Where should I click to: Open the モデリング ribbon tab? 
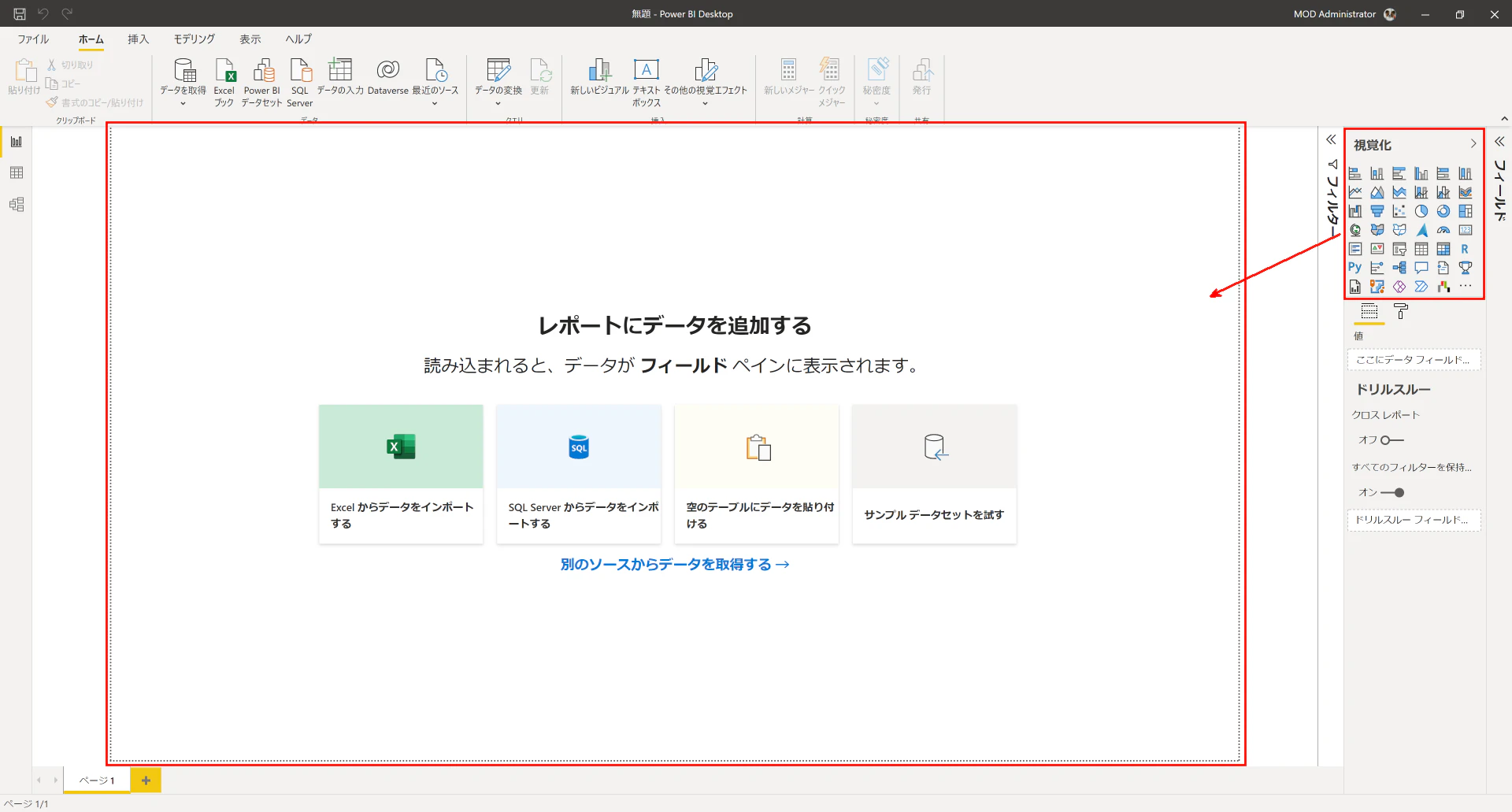[x=195, y=39]
